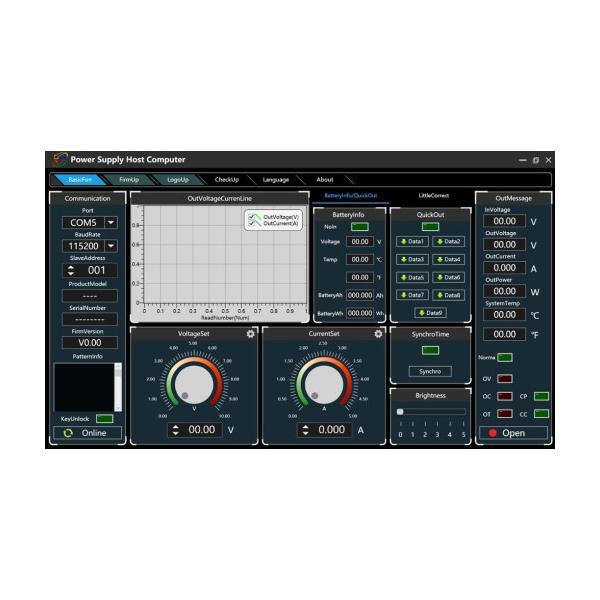Open VoltageSet gear settings

[x=251, y=333]
